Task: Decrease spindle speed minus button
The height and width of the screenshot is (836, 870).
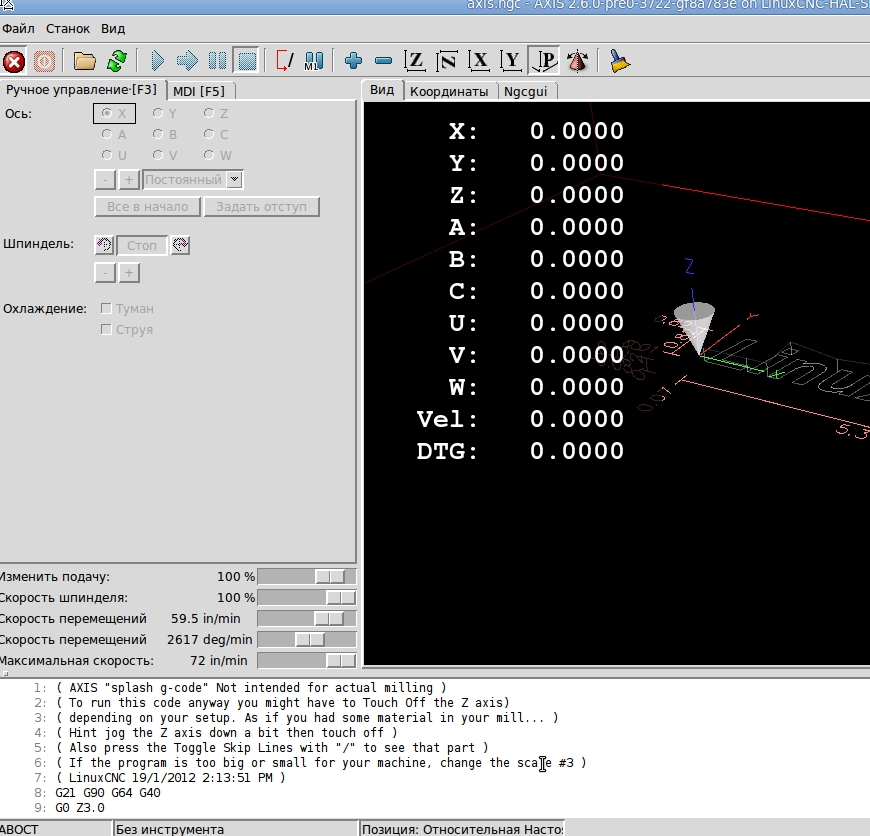Action: point(105,272)
